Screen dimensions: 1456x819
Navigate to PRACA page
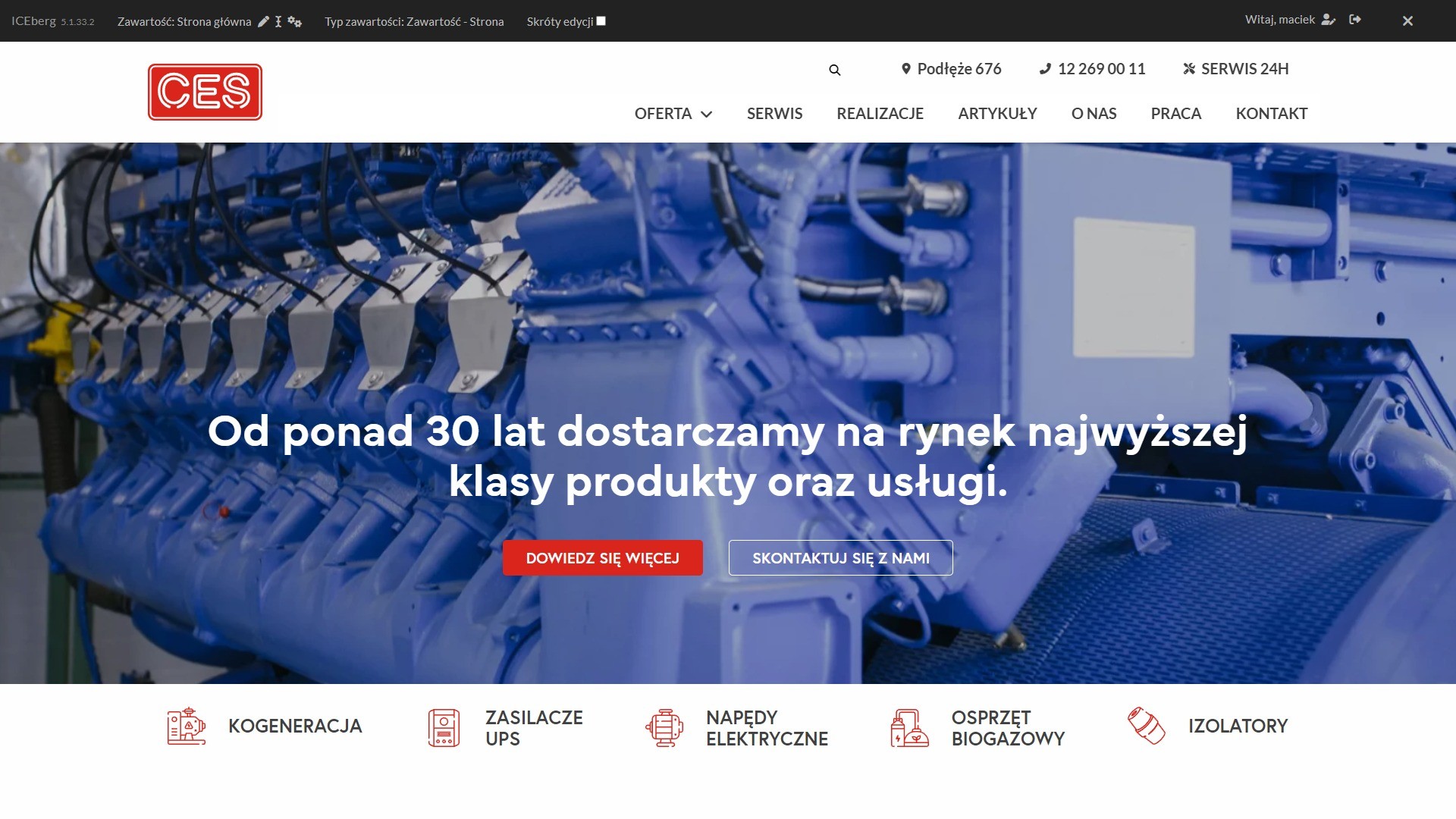point(1176,114)
